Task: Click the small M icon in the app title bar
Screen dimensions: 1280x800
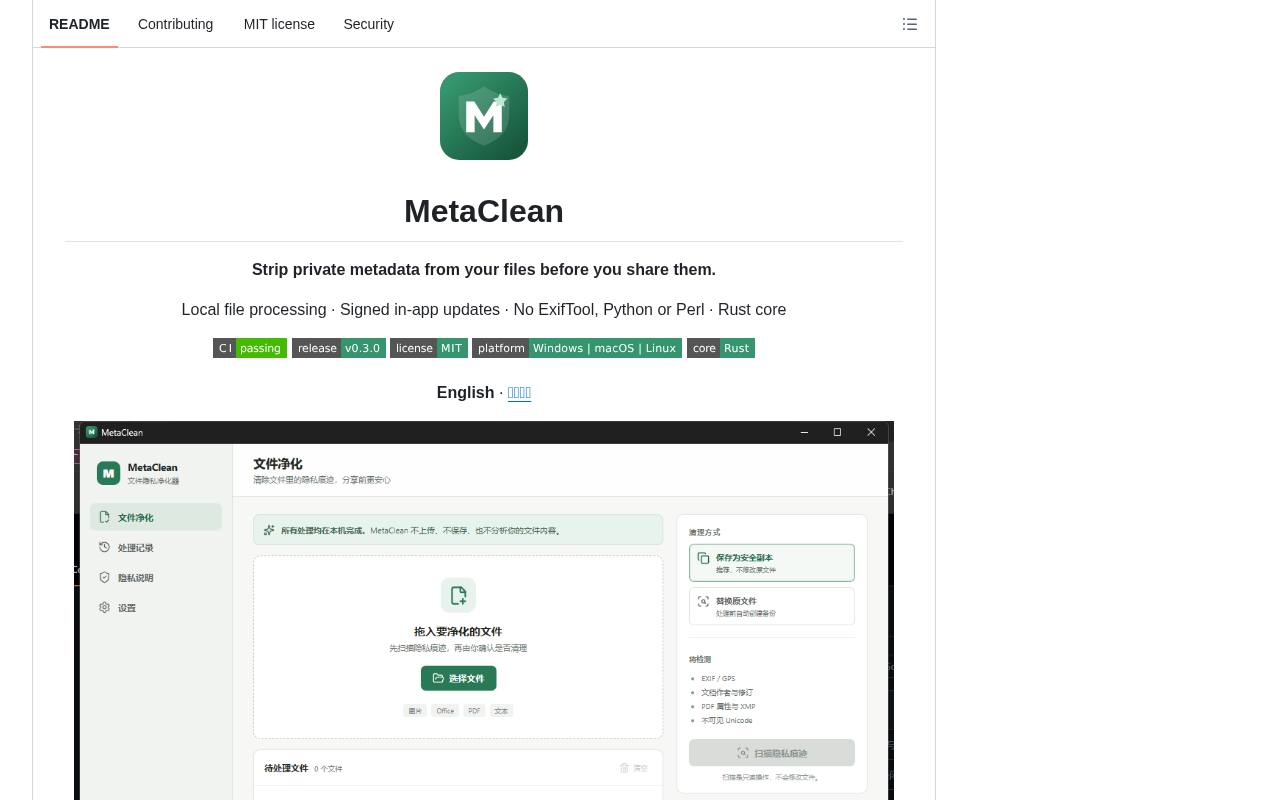Action: [x=92, y=432]
